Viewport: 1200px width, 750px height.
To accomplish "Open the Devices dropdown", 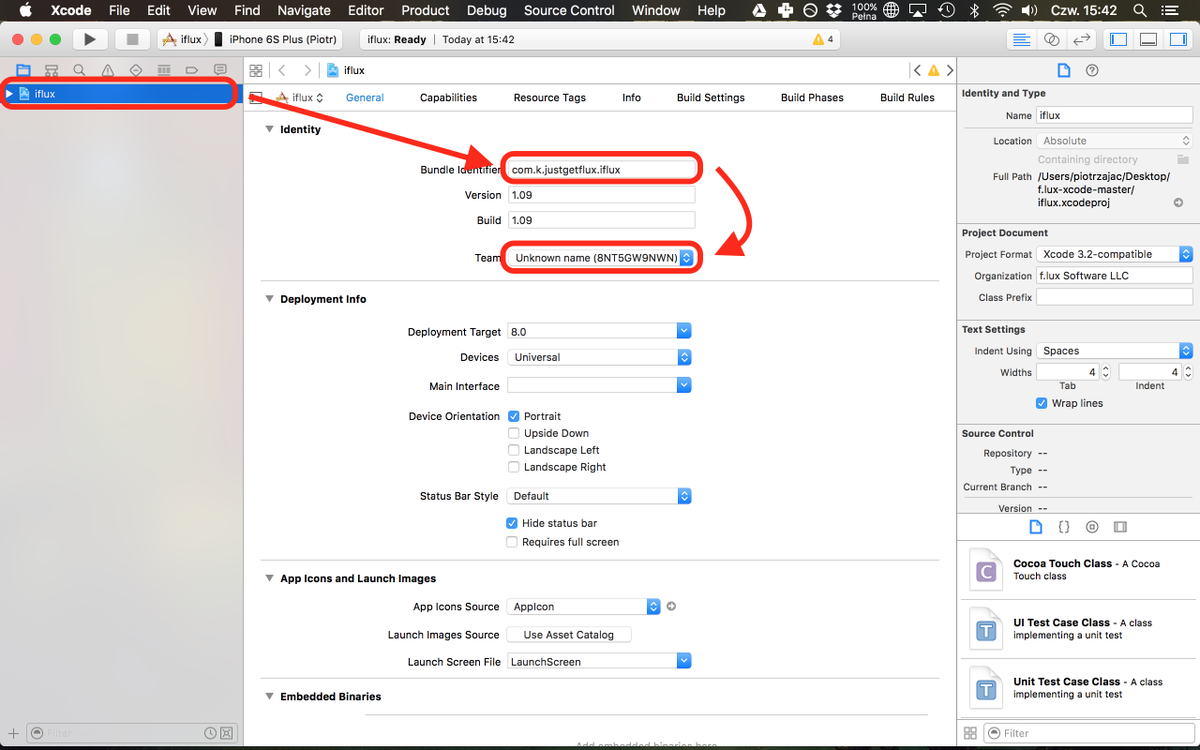I will pos(599,357).
